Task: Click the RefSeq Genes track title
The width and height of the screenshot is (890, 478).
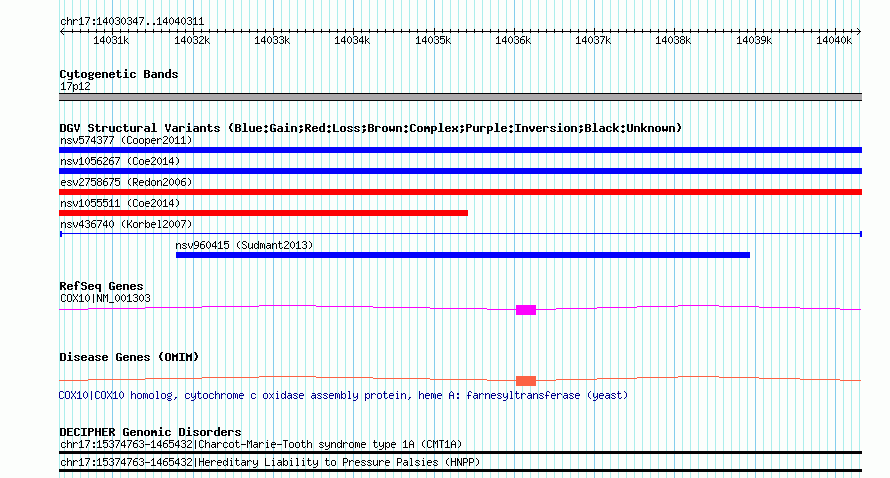Action: [x=102, y=286]
